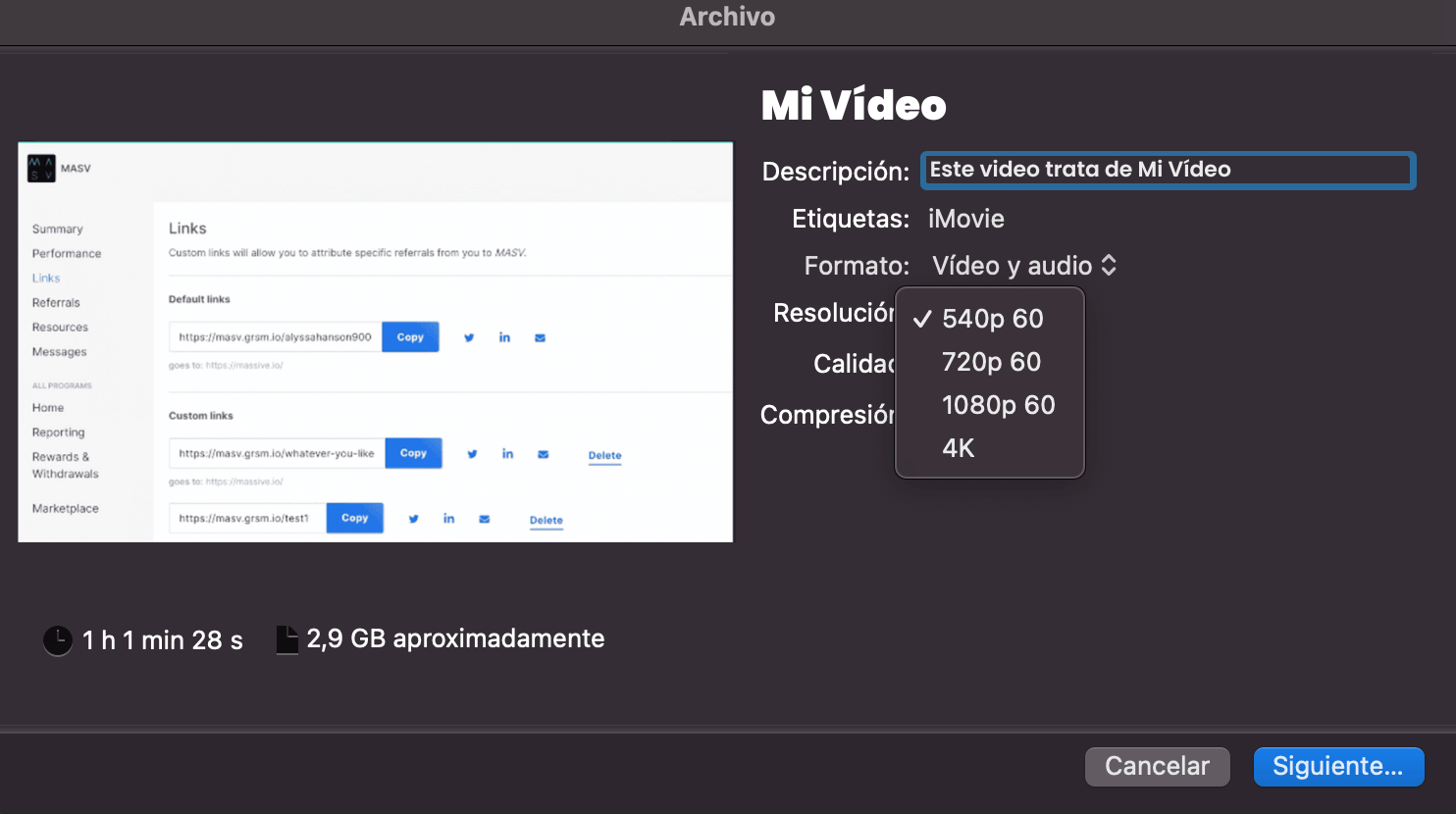The width and height of the screenshot is (1456, 814).
Task: Click inside the Descripción text field
Action: coord(1167,170)
